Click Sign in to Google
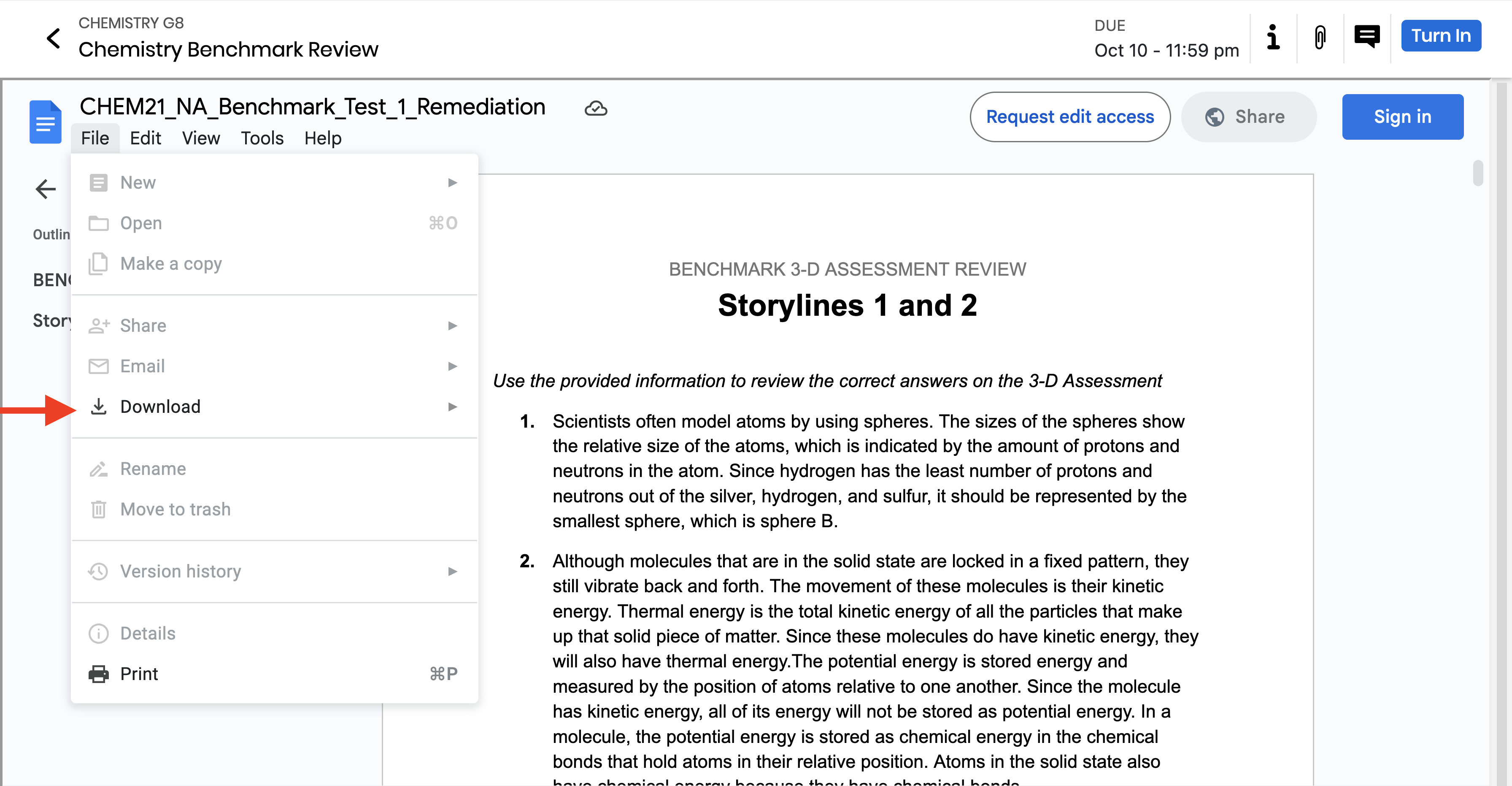The image size is (1512, 786). (1402, 117)
